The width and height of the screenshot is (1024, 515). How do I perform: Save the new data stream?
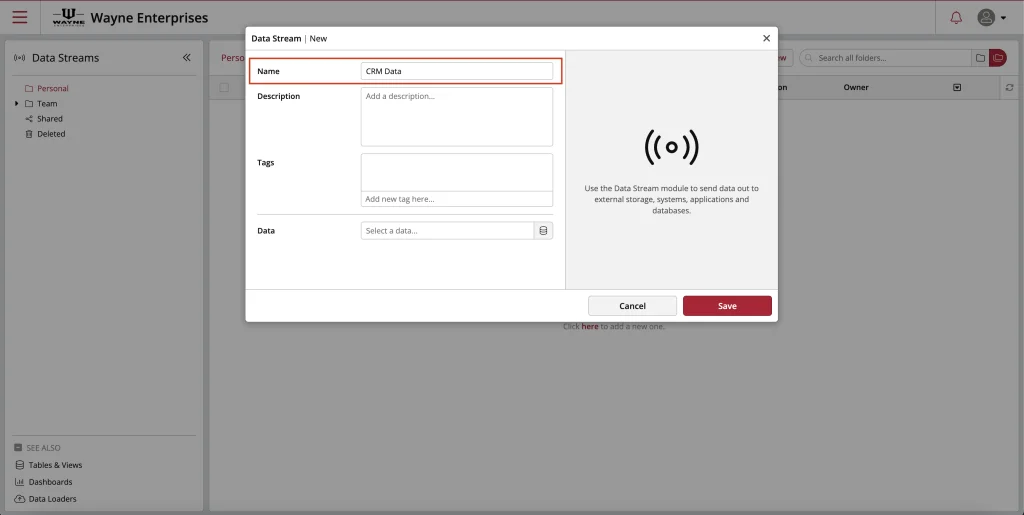tap(727, 305)
